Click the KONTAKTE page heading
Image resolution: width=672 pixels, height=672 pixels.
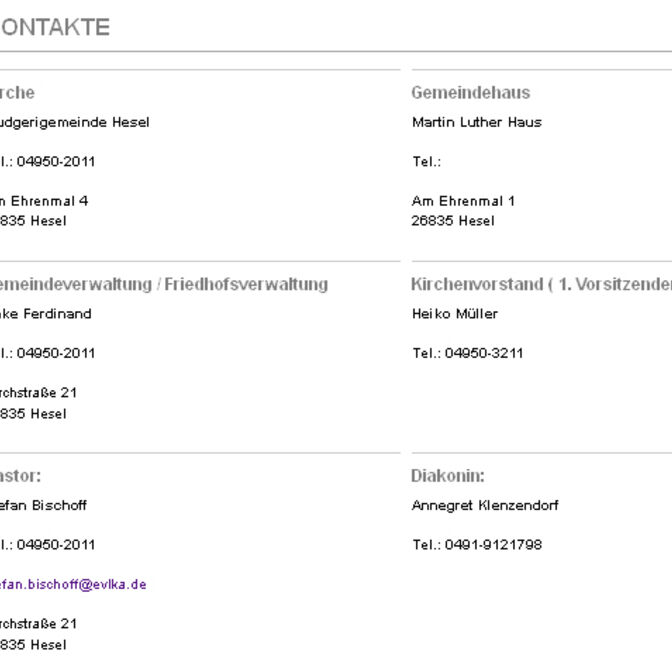click(55, 28)
